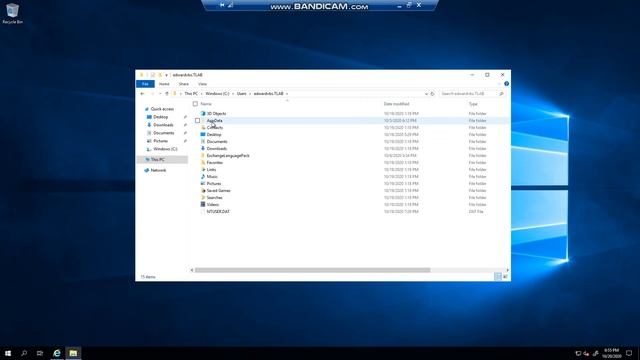
Task: Click Users in the address breadcrumb
Action: [242, 94]
